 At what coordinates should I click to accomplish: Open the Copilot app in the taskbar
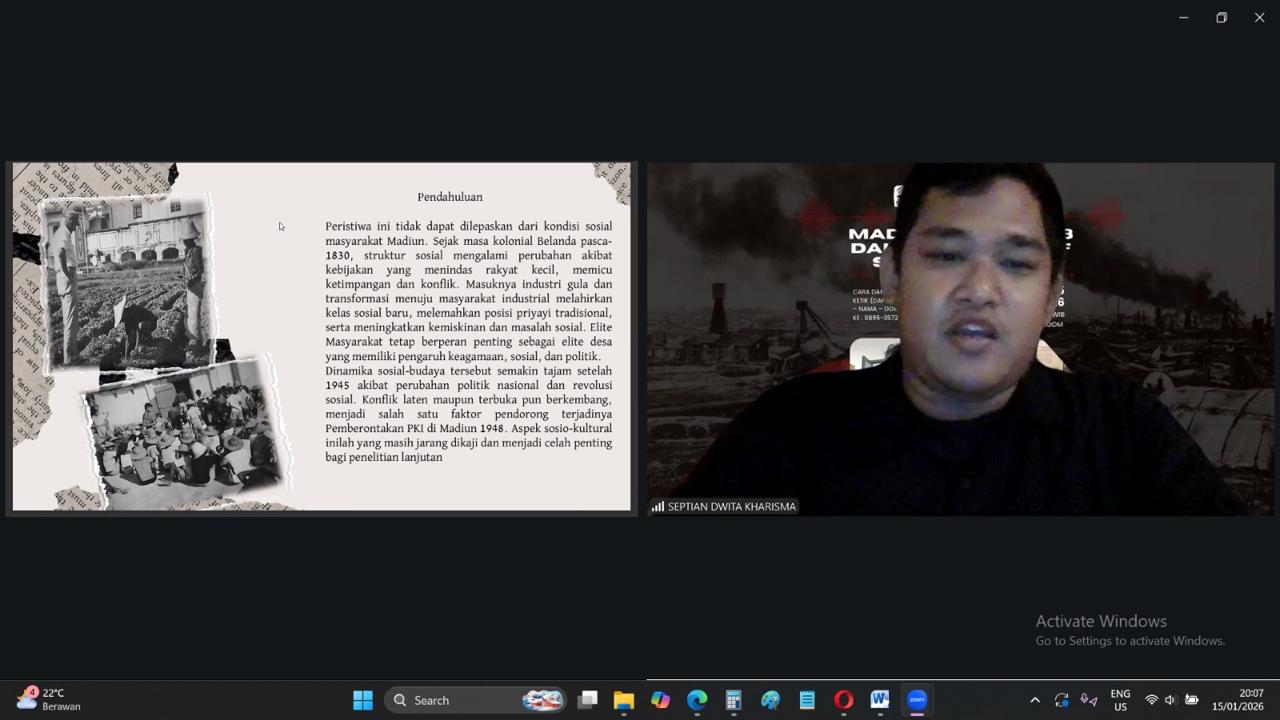tap(660, 700)
